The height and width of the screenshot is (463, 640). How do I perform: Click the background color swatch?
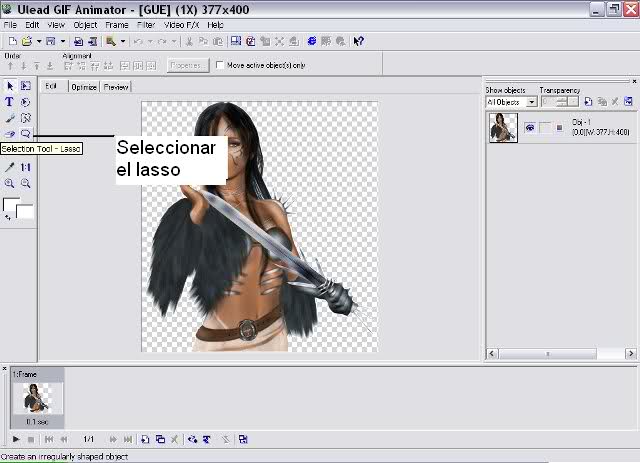[x=24, y=211]
